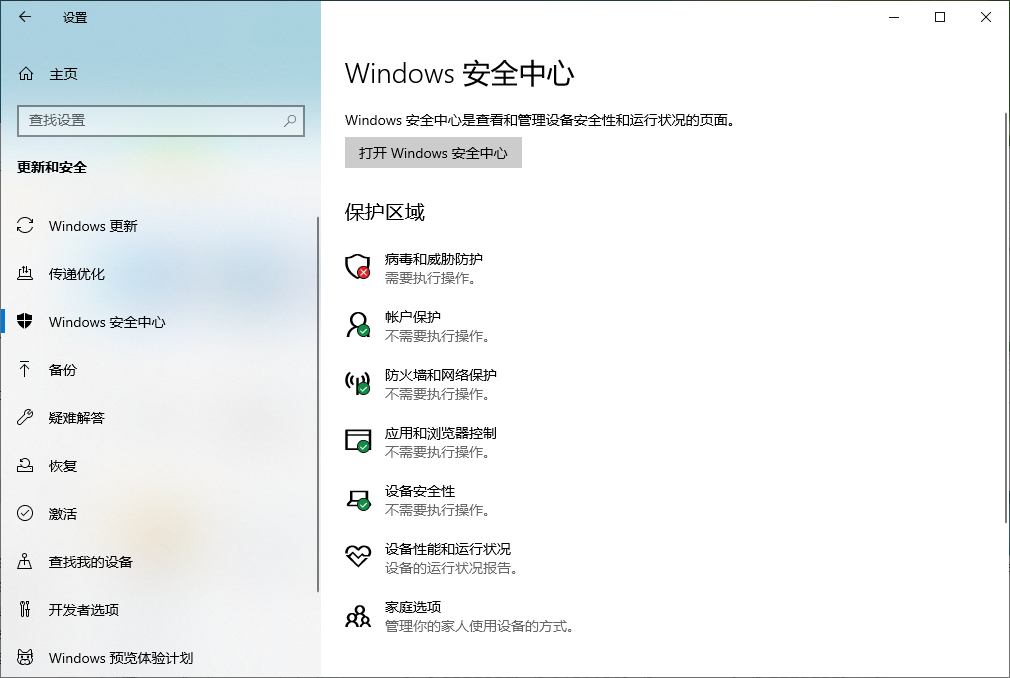Go to 主页 settings home
The width and height of the screenshot is (1010, 678).
coord(63,74)
